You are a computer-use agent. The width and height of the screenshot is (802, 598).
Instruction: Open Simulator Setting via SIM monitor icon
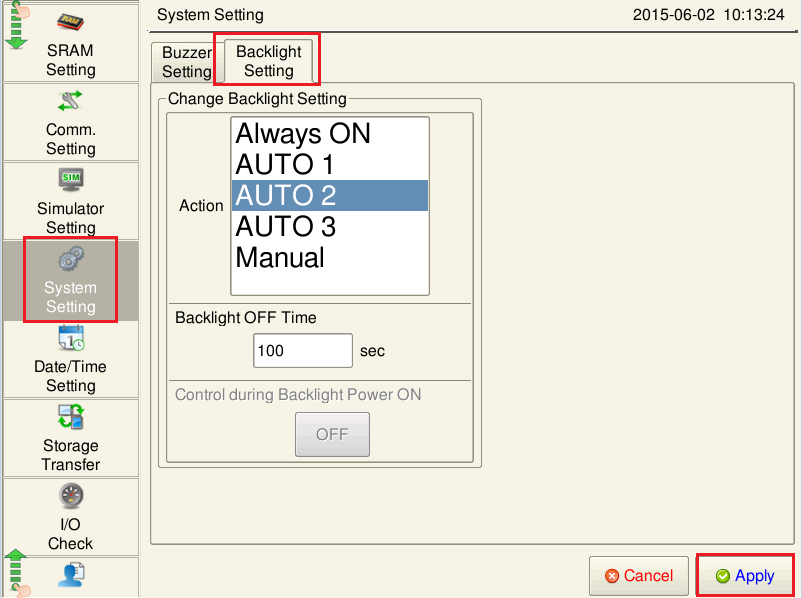coord(70,180)
